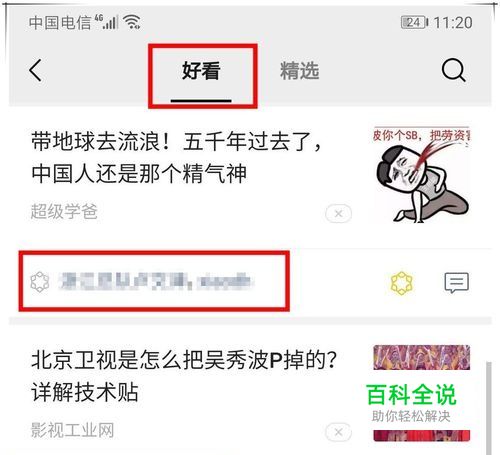500x455 pixels.
Task: Tap the battery indicator icon
Action: point(414,23)
